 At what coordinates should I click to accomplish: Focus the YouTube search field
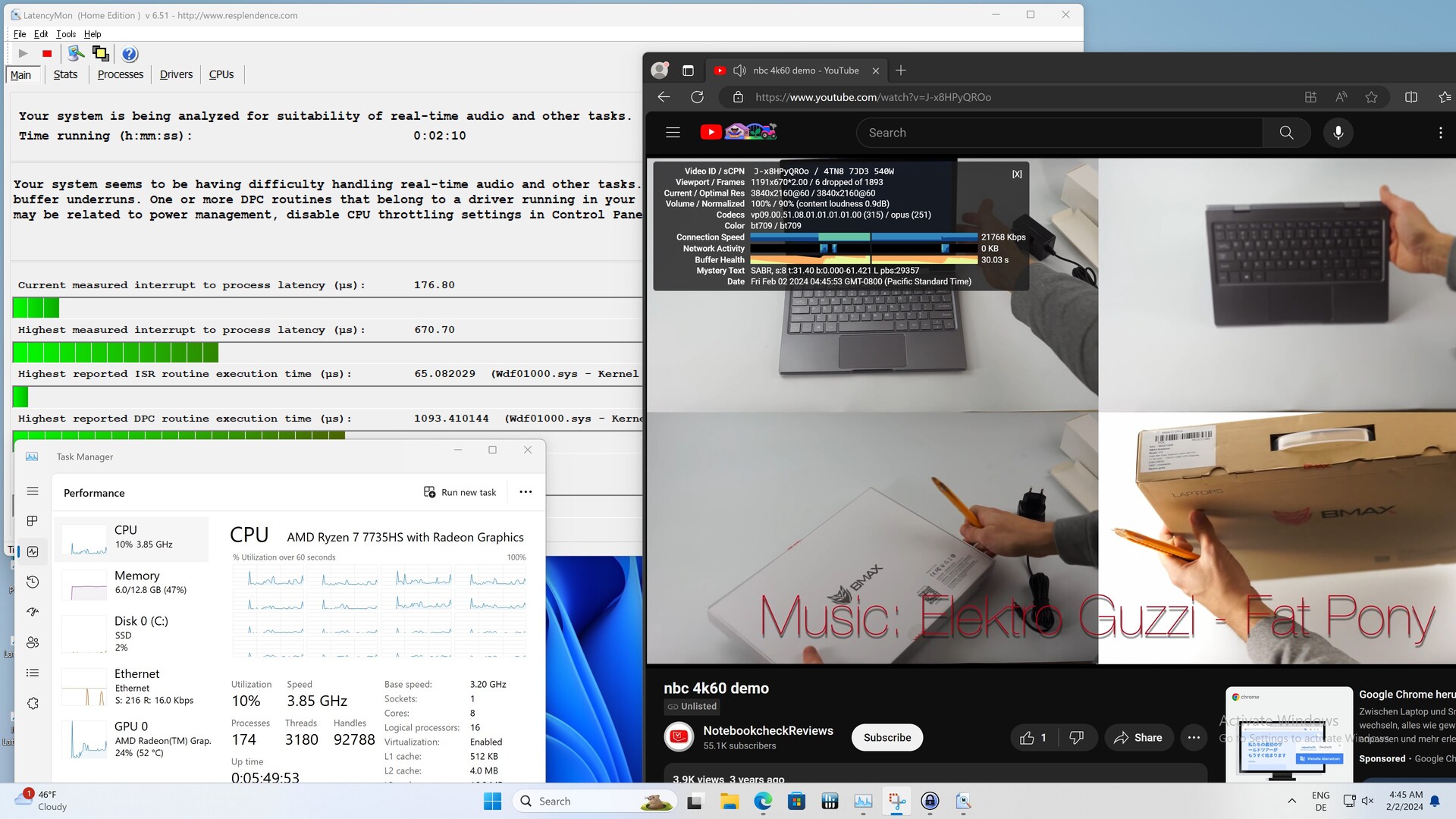pyautogui.click(x=1059, y=133)
